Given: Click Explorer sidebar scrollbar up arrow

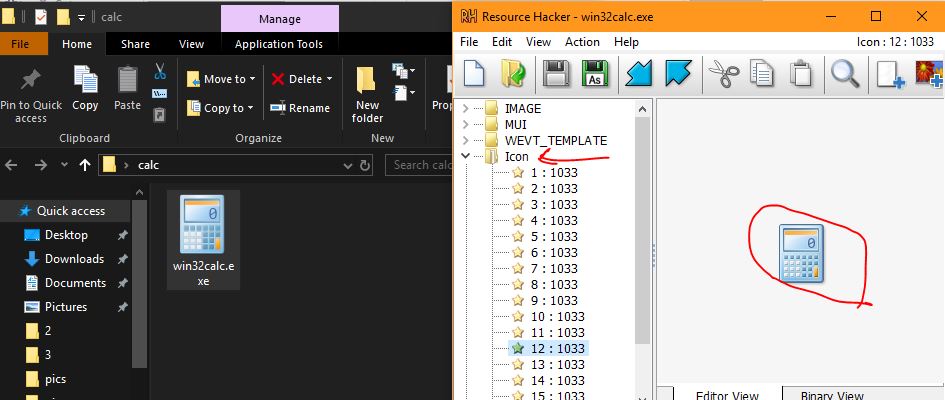Looking at the screenshot, I should click(139, 193).
